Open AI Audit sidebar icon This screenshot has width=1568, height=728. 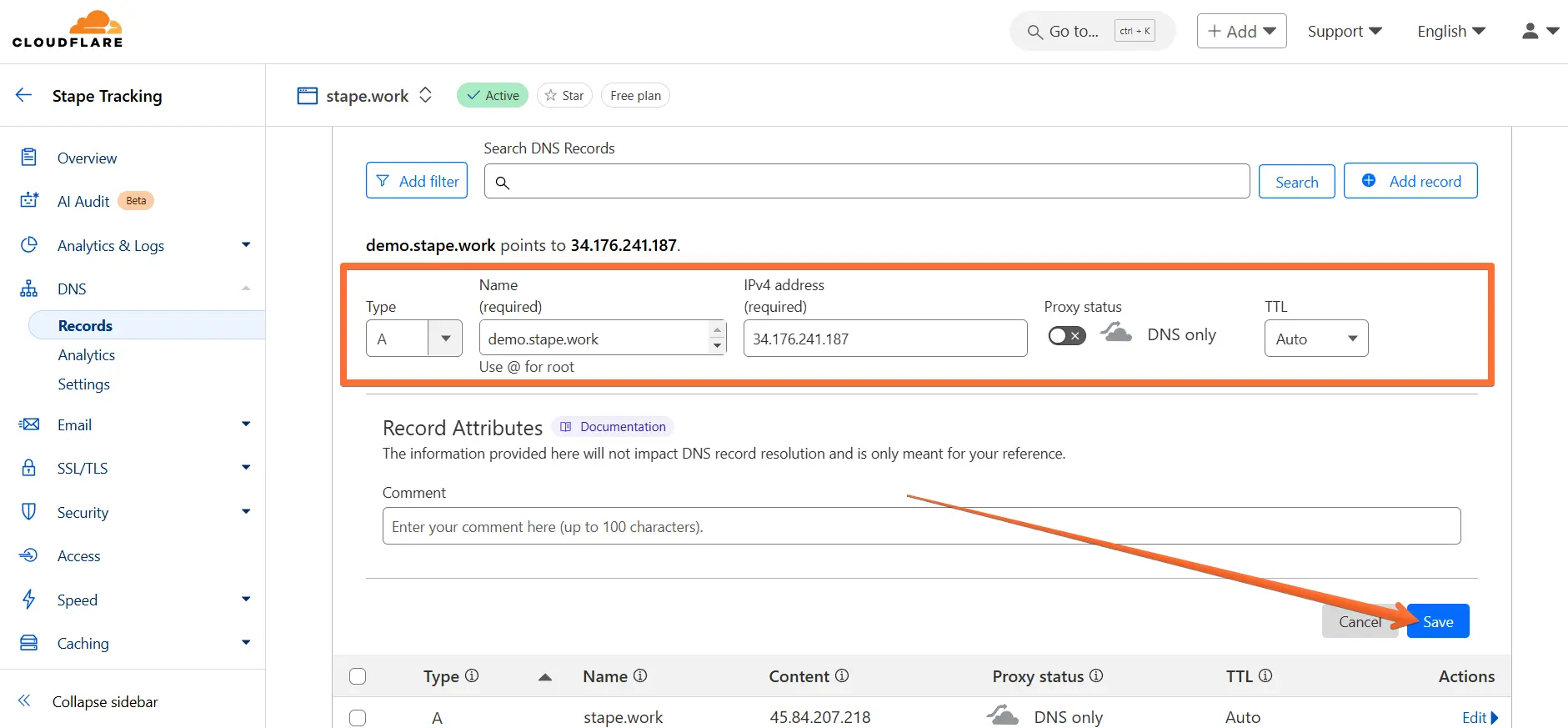pos(29,200)
